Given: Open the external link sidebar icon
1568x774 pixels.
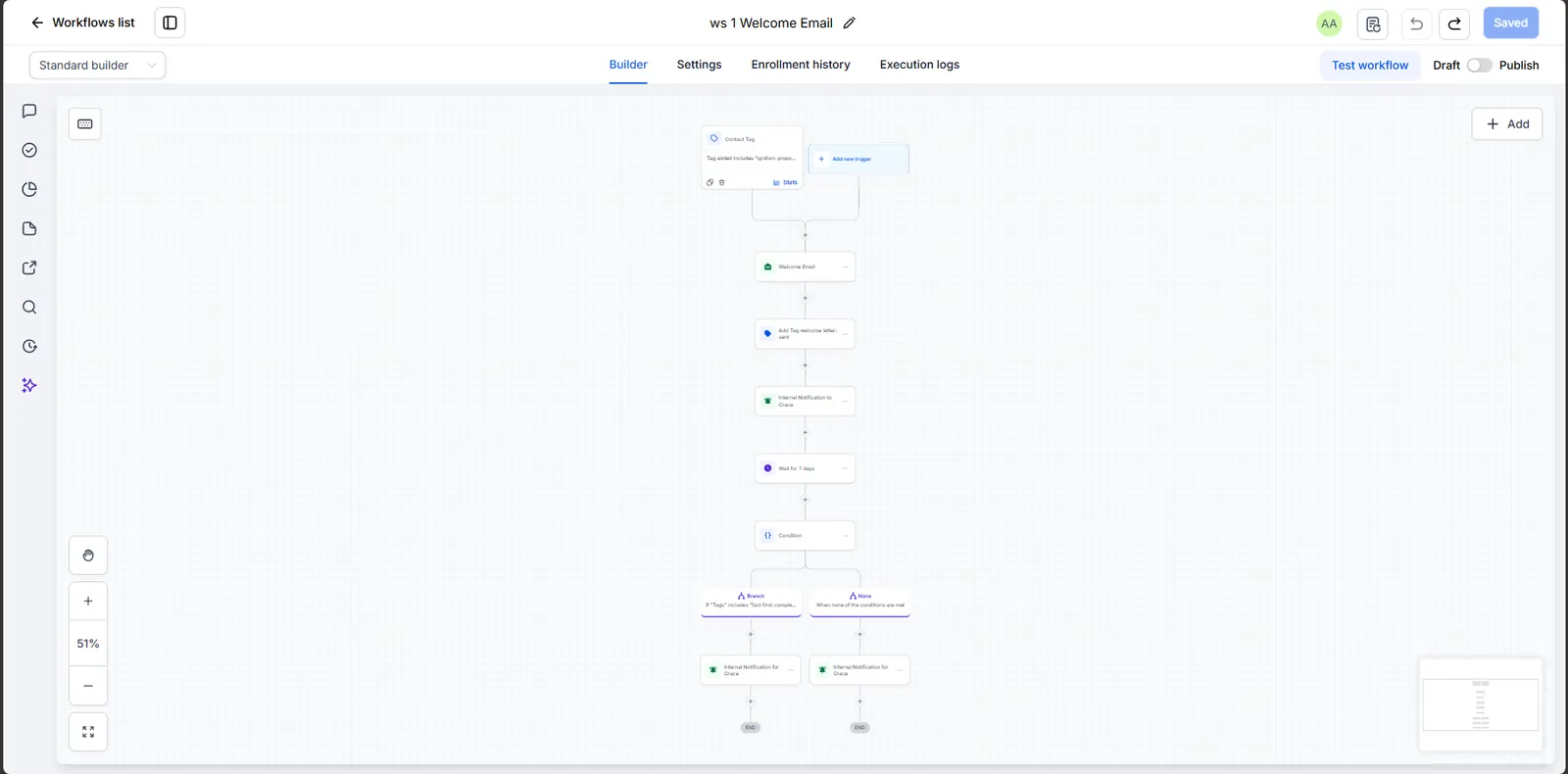Looking at the screenshot, I should pos(29,267).
